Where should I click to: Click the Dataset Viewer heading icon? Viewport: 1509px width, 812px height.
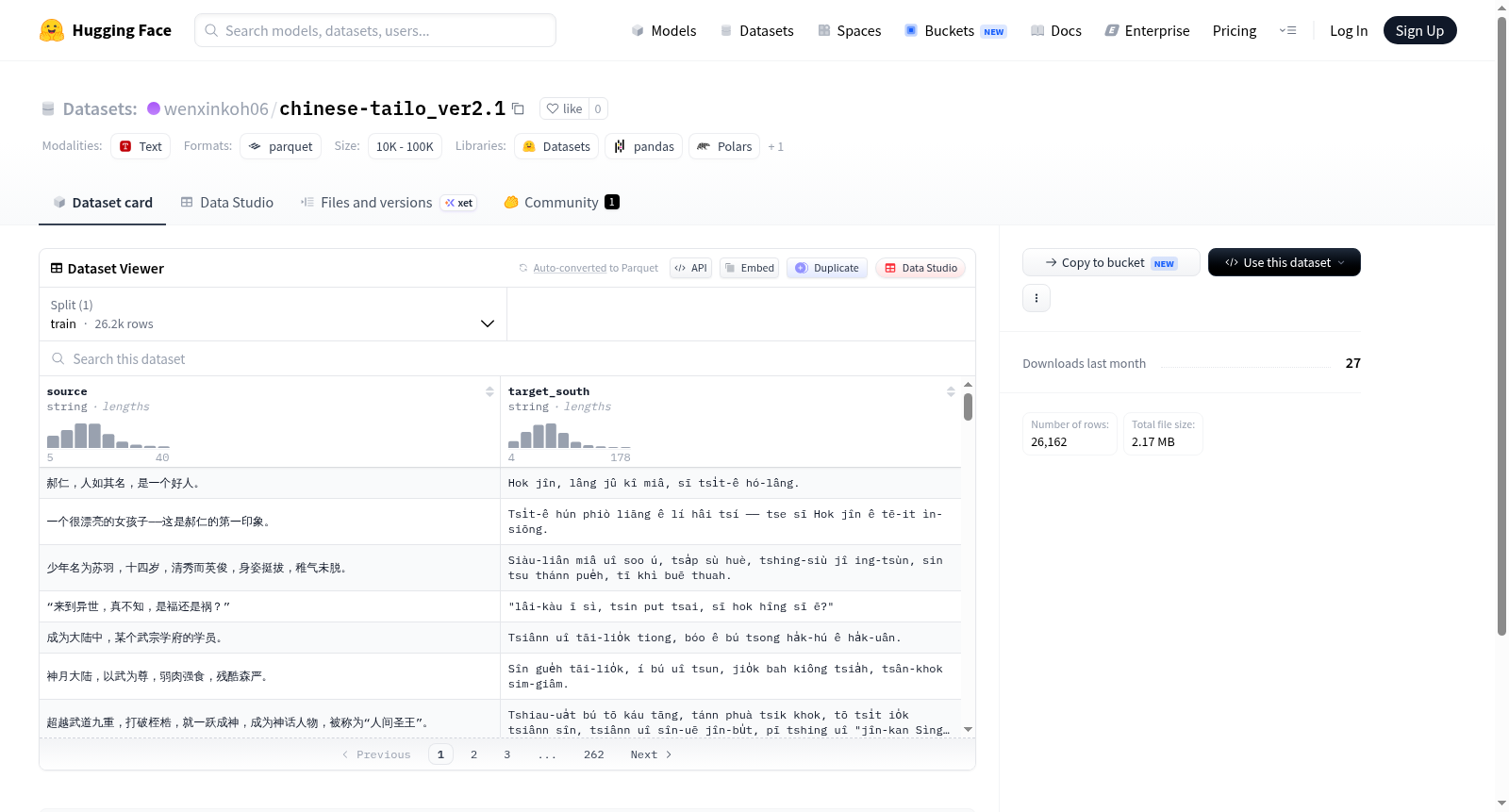pos(57,268)
